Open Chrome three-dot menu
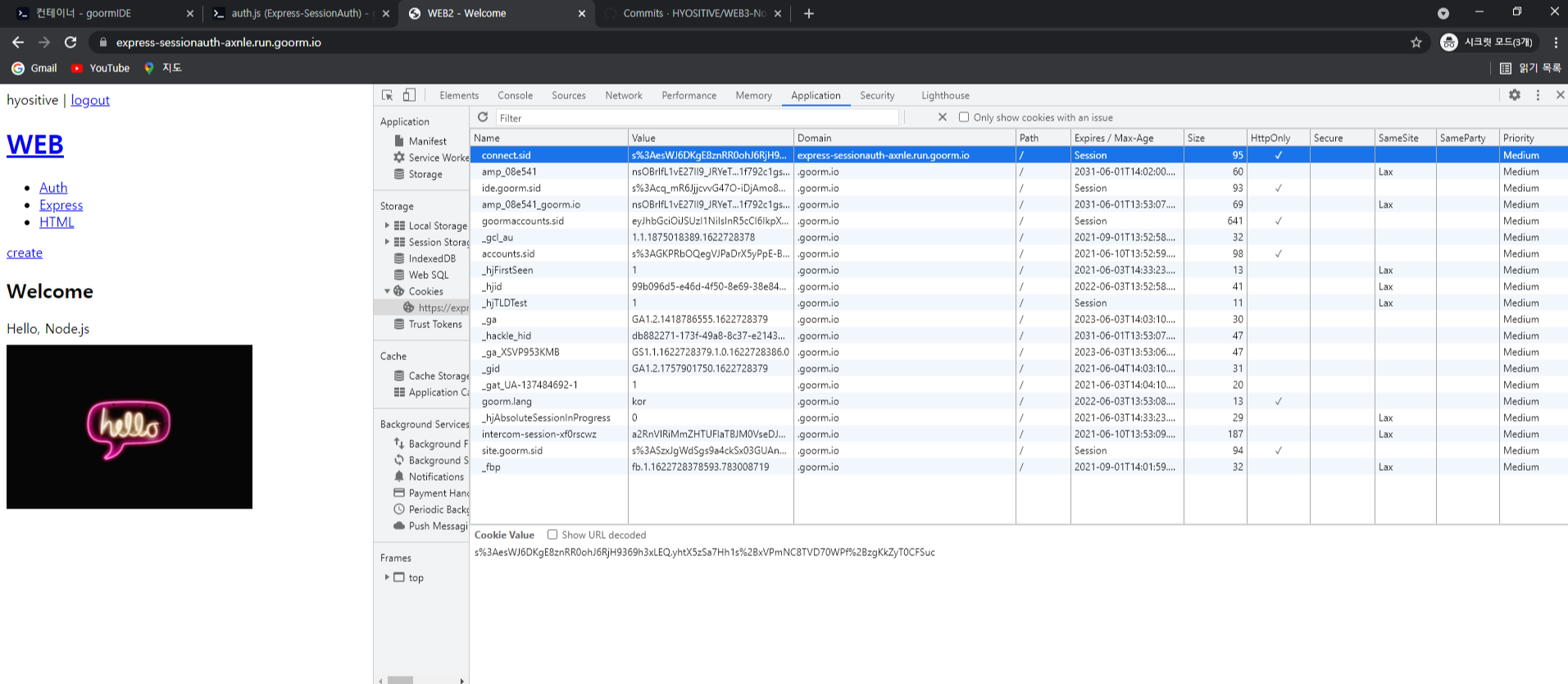1568x684 pixels. point(1556,43)
